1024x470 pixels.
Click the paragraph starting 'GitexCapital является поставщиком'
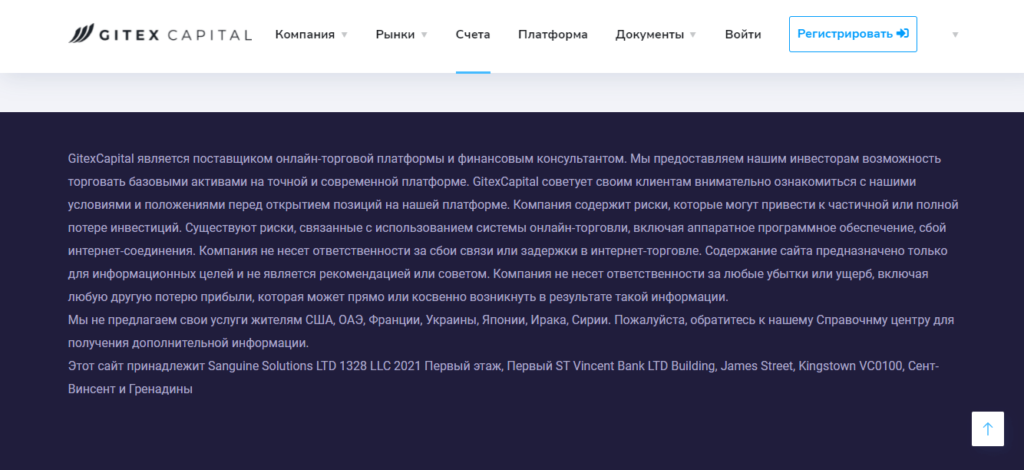(513, 228)
